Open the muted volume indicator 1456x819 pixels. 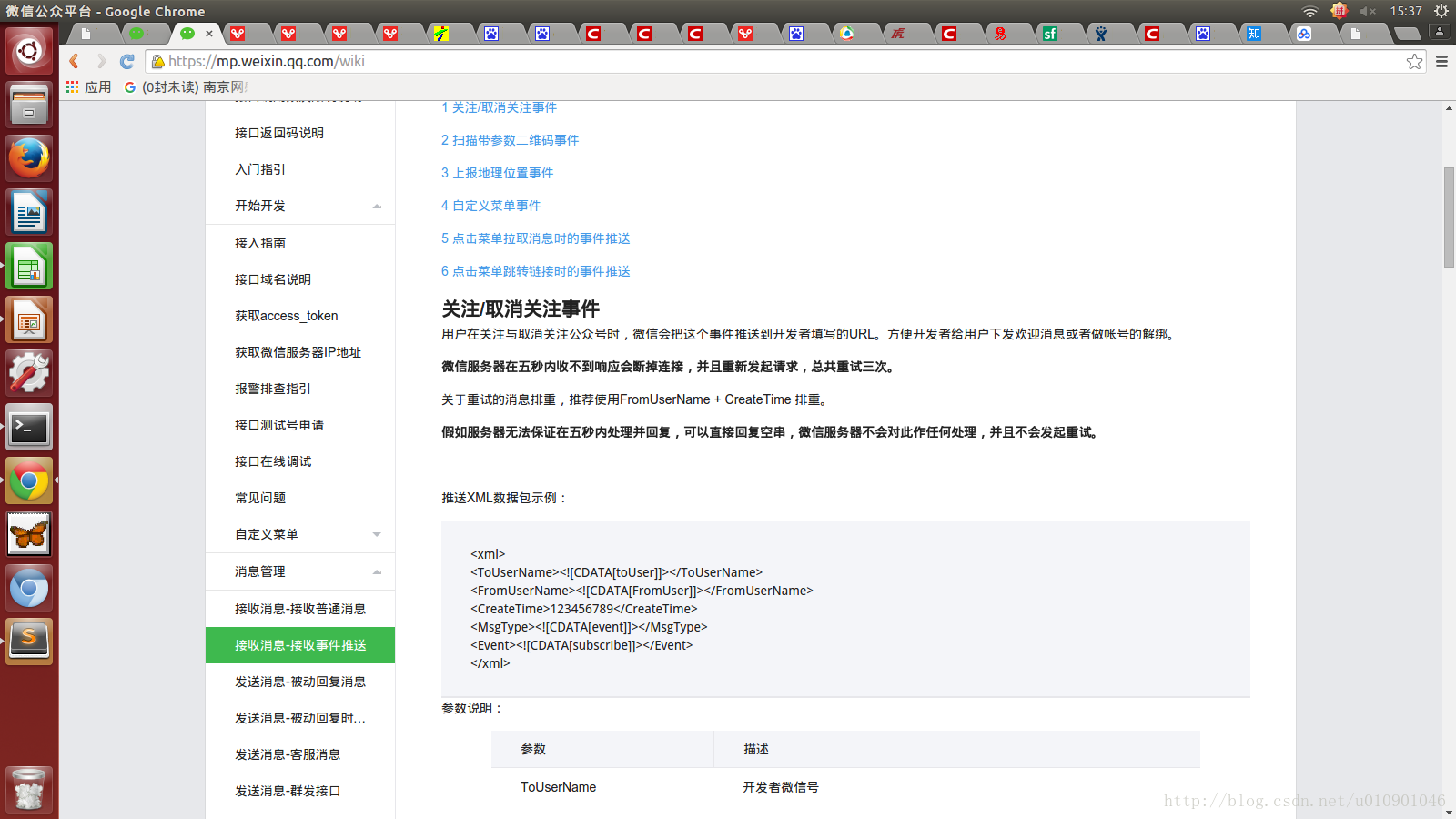point(1368,11)
